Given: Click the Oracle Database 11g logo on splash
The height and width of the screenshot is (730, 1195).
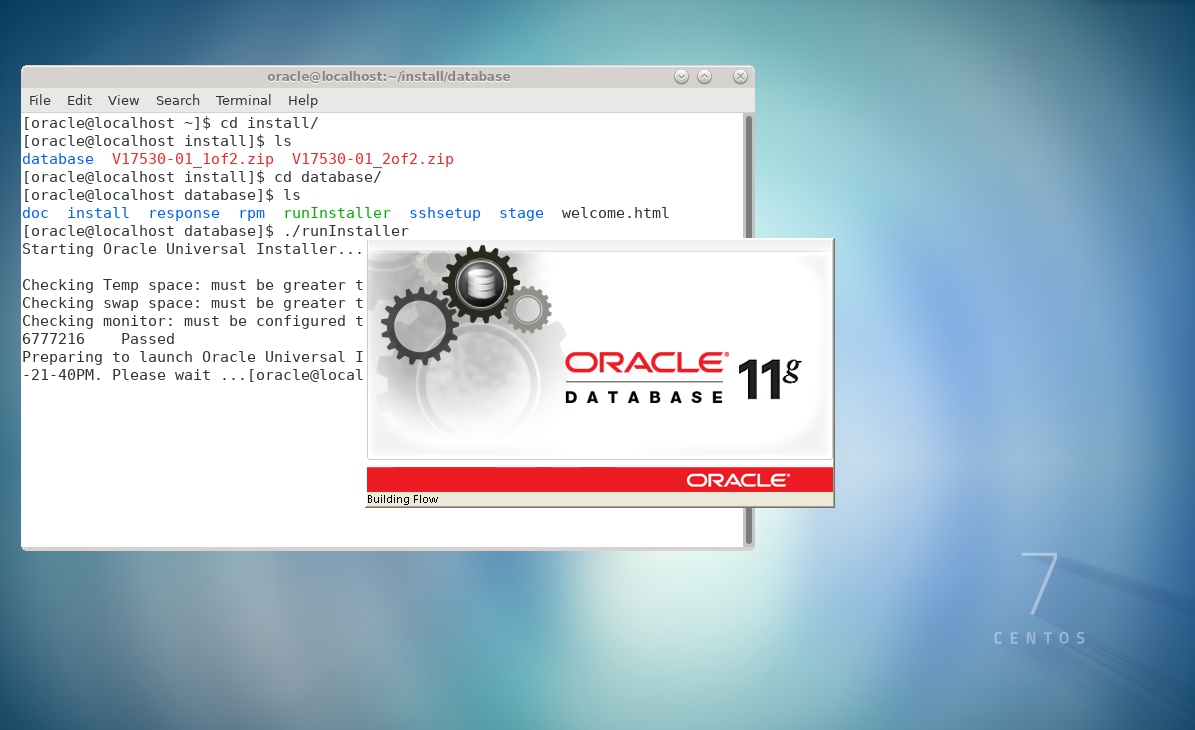Looking at the screenshot, I should 683,377.
